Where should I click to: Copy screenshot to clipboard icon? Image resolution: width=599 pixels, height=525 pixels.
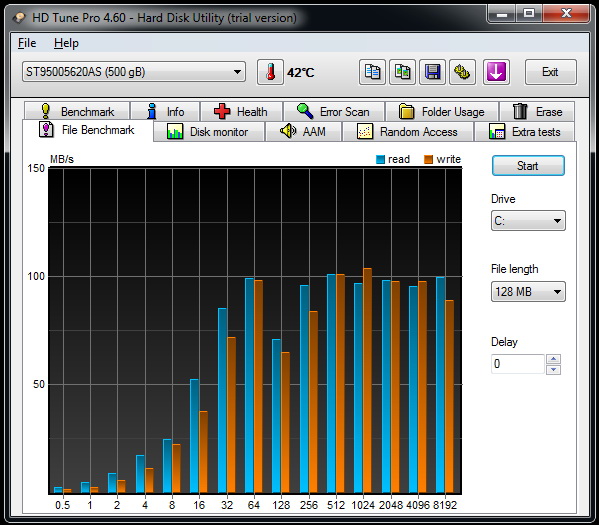[402, 72]
